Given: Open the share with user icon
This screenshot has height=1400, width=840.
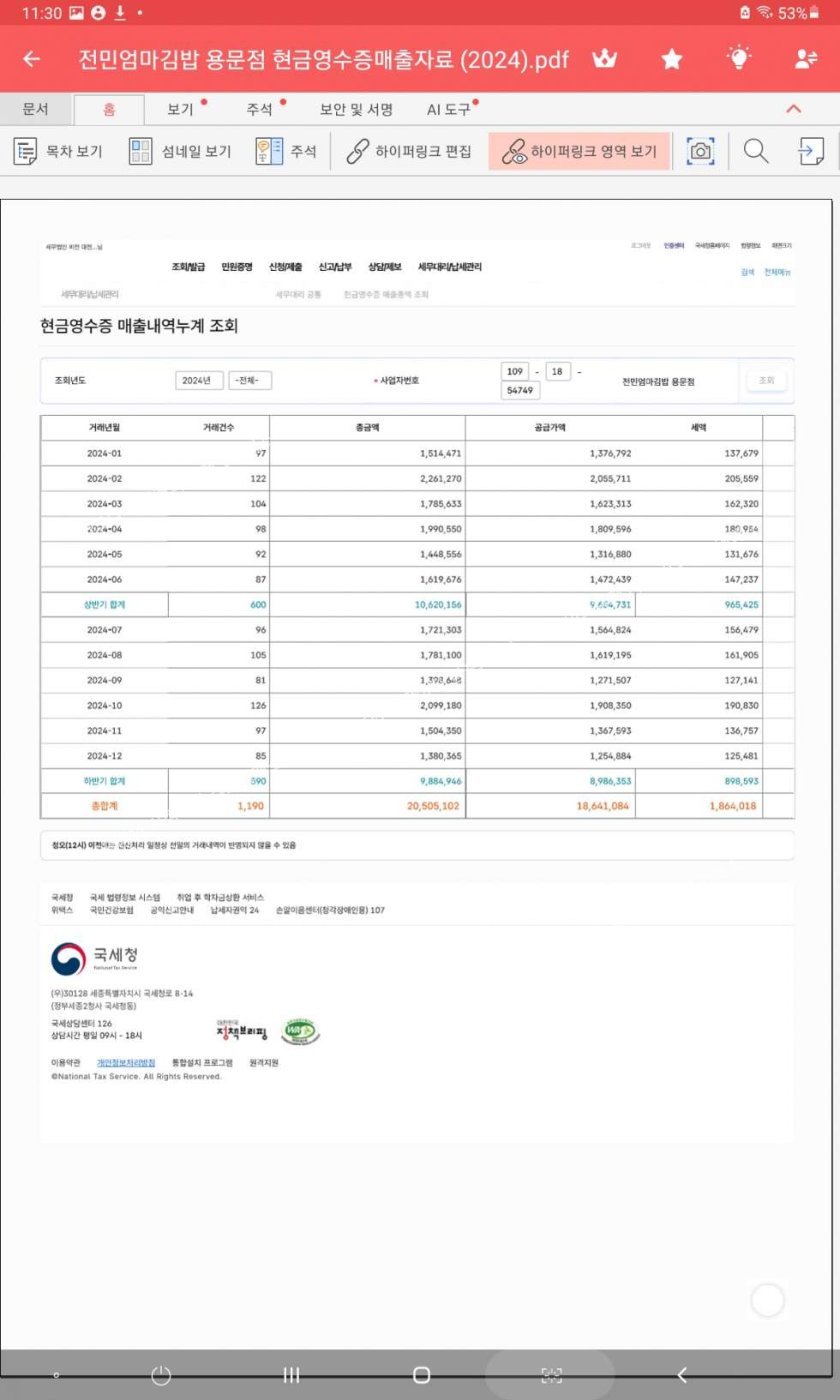Looking at the screenshot, I should click(806, 59).
